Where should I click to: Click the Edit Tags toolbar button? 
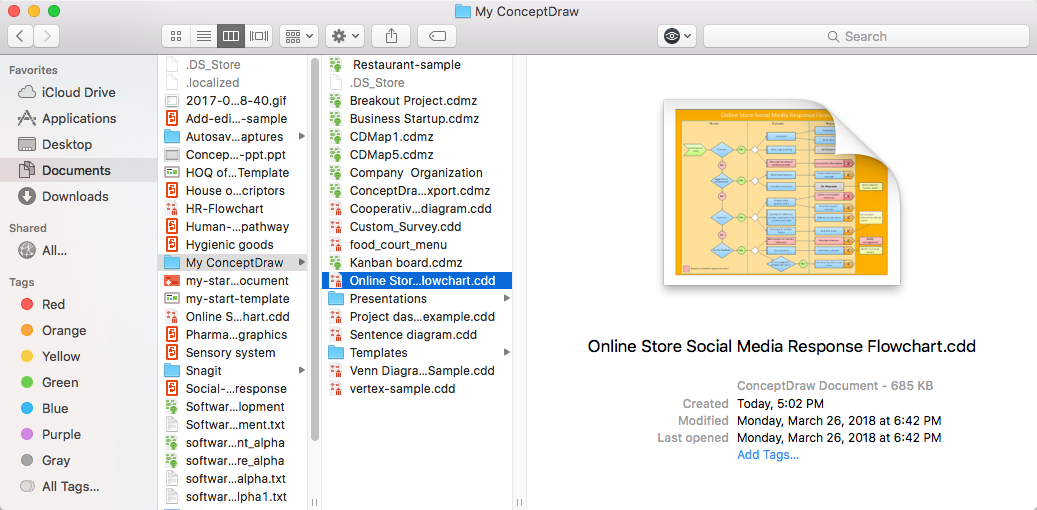click(436, 36)
